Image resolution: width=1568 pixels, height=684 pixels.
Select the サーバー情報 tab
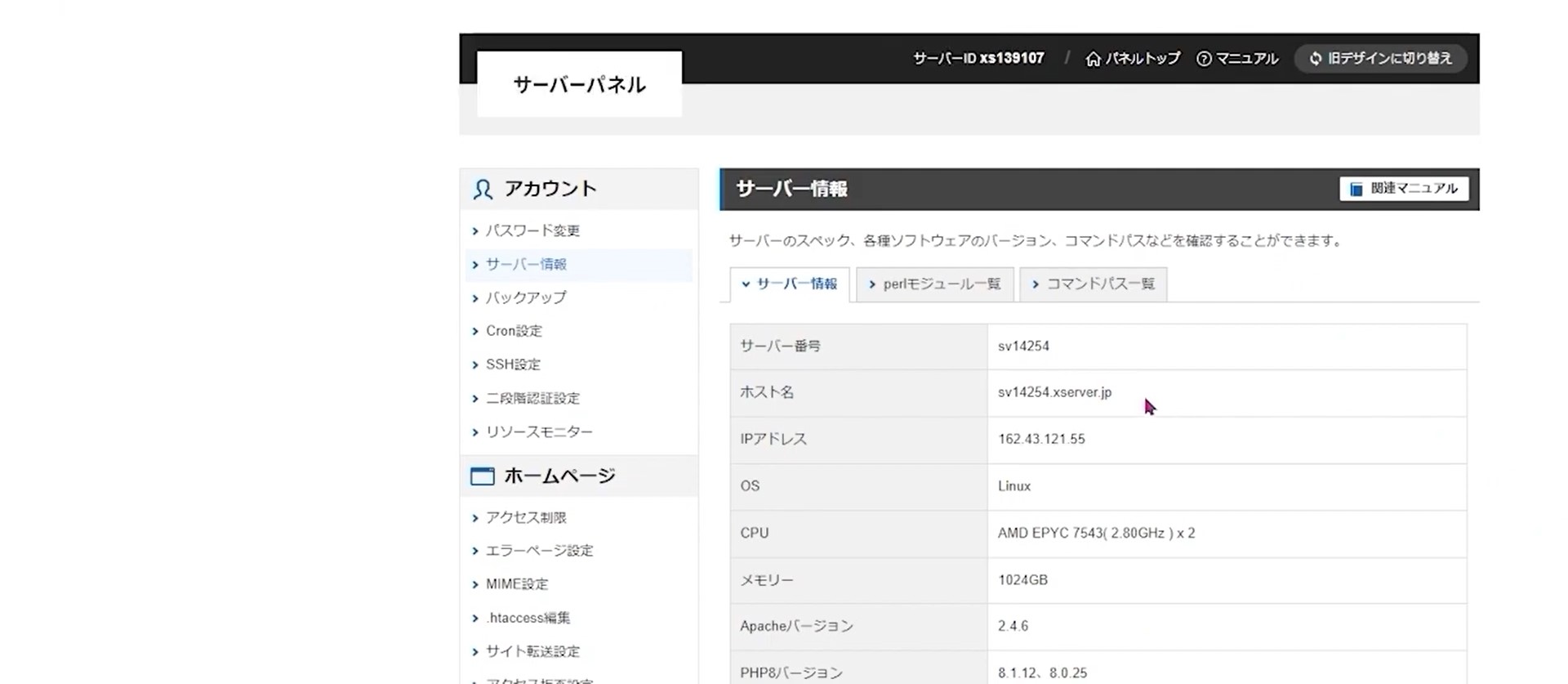(x=789, y=284)
